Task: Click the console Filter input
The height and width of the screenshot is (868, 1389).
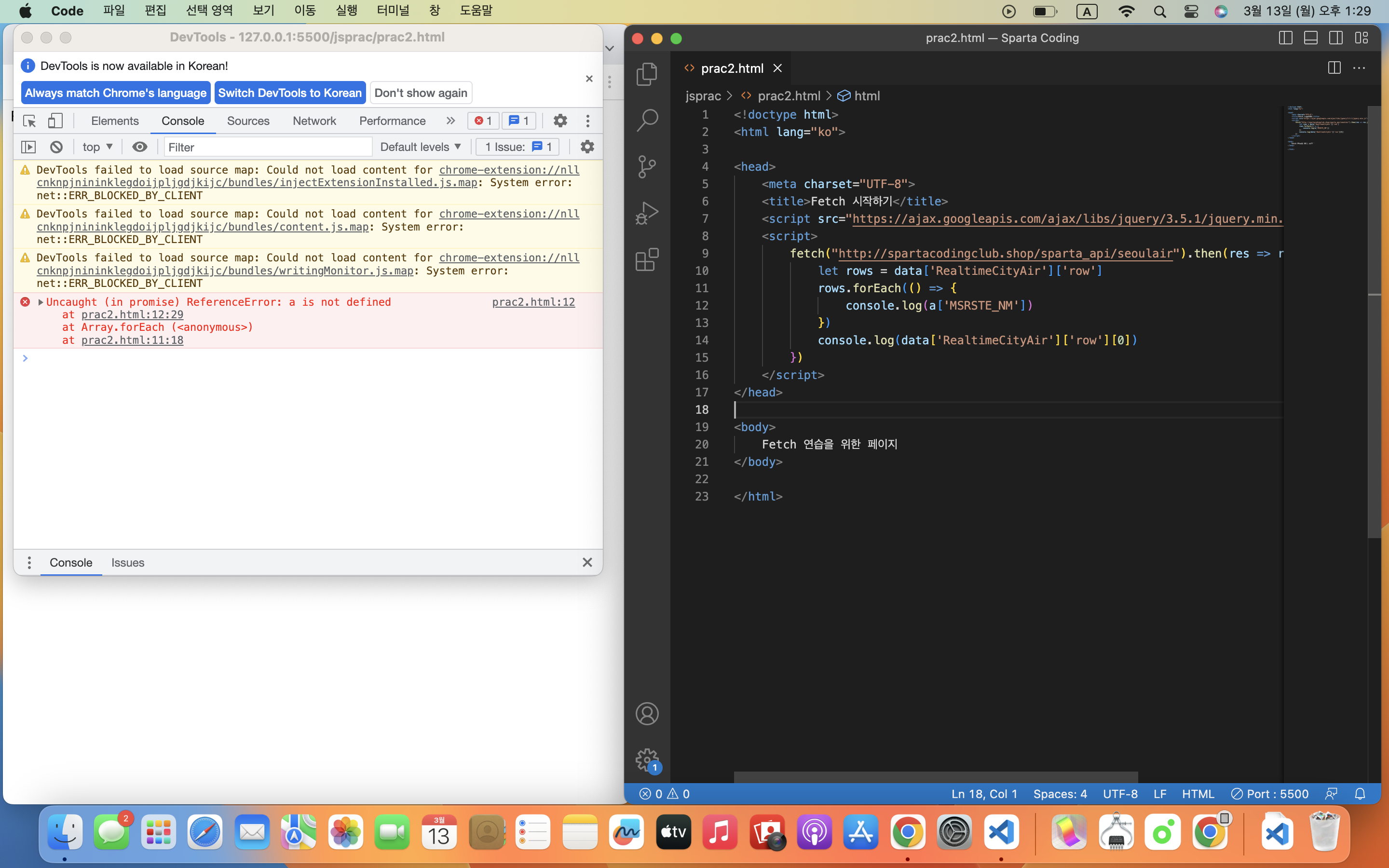Action: 269,147
